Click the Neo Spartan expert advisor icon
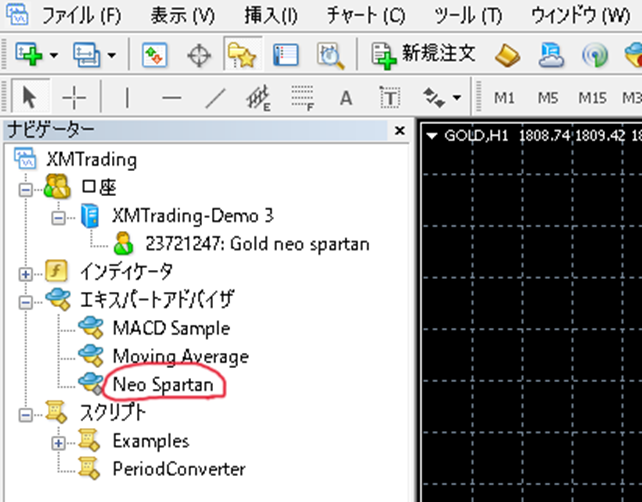642x502 pixels. coord(90,384)
